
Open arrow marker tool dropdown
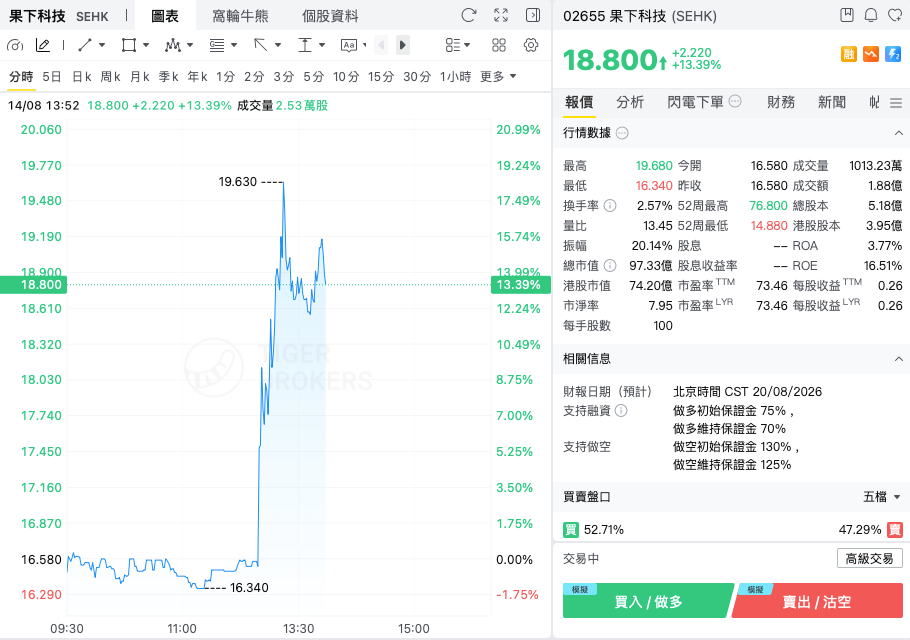[278, 45]
